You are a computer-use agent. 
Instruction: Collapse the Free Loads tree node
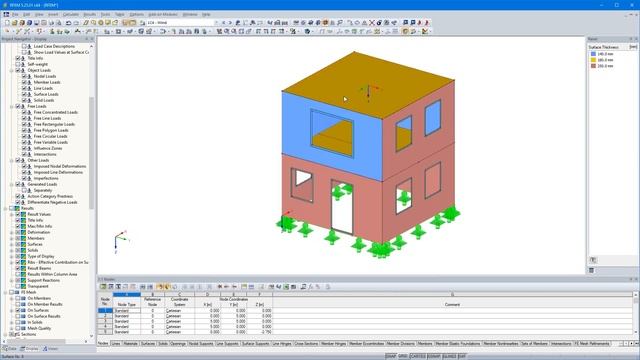click(x=12, y=107)
